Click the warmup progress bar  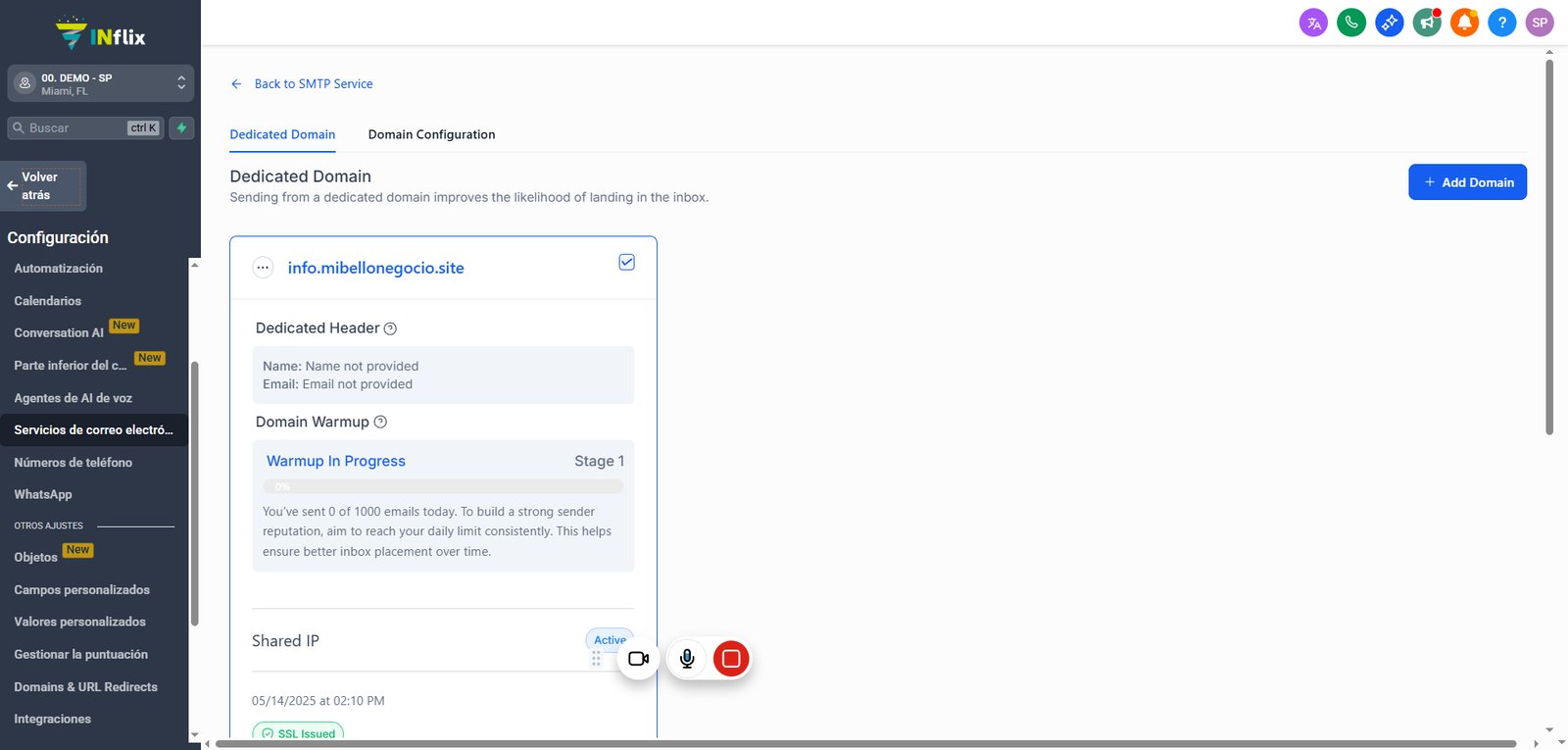(x=443, y=486)
